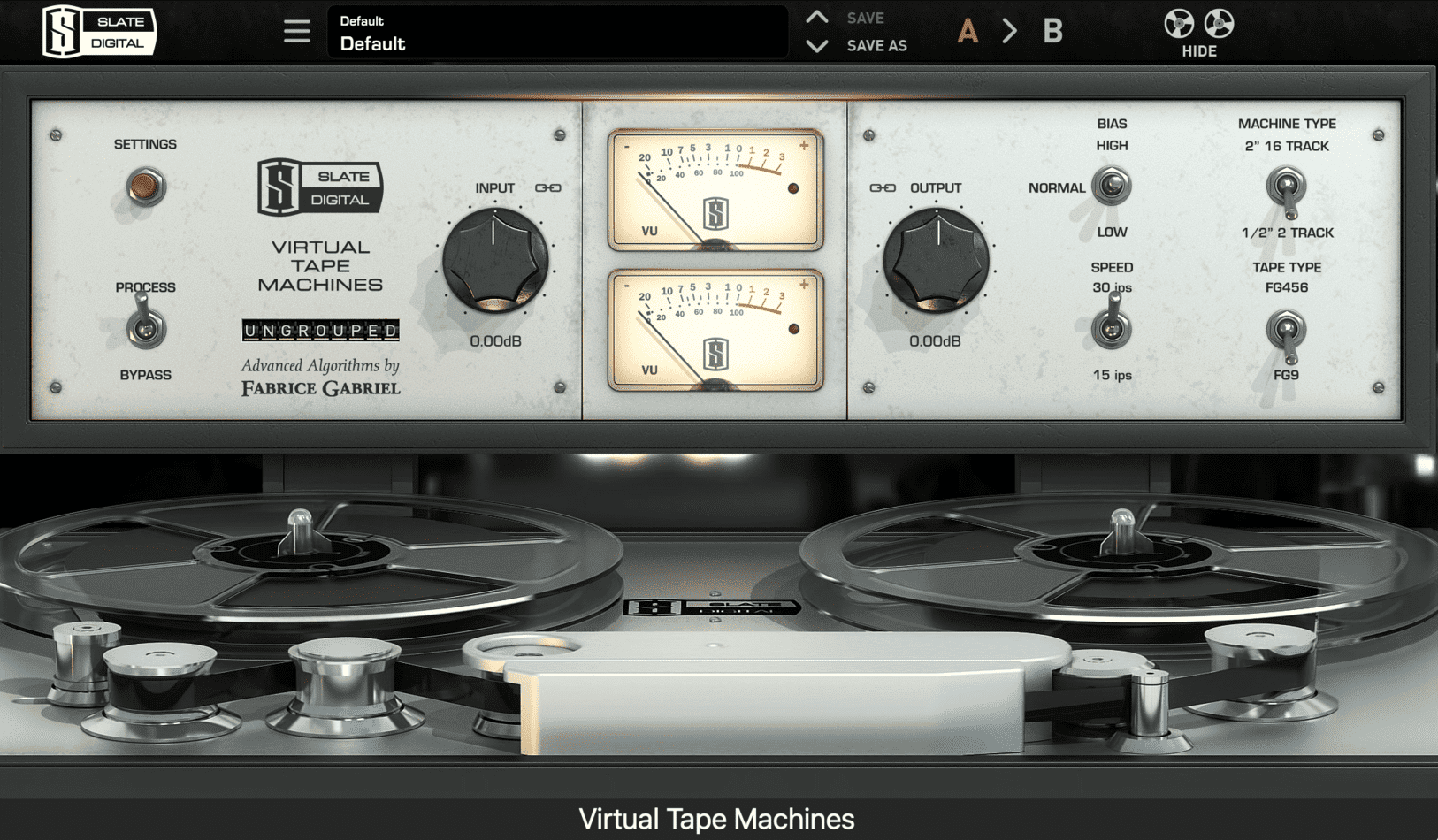Set bias to HIGH label
This screenshot has width=1438, height=840.
[1112, 146]
